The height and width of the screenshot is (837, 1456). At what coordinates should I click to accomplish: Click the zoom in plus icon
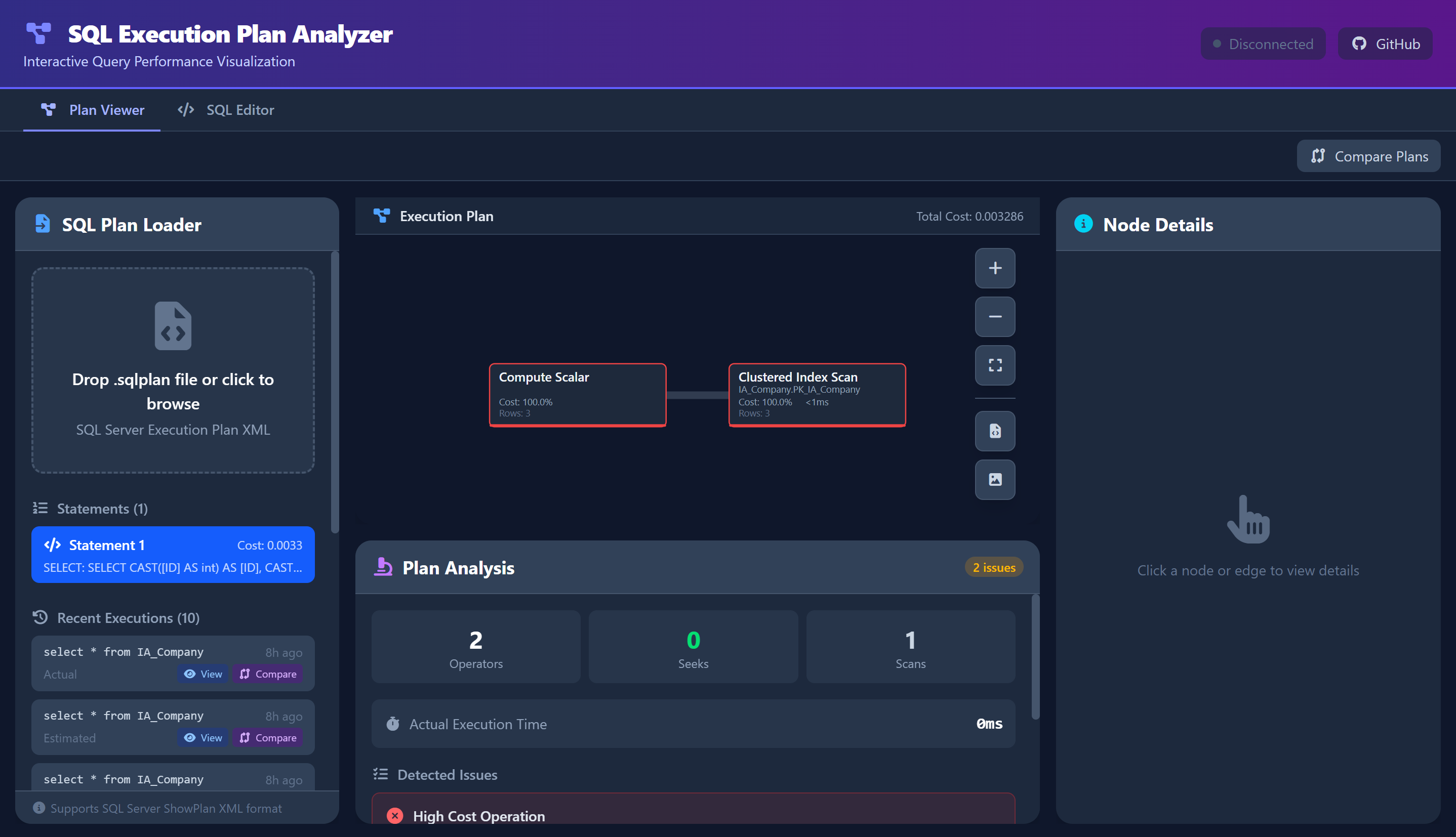[995, 269]
